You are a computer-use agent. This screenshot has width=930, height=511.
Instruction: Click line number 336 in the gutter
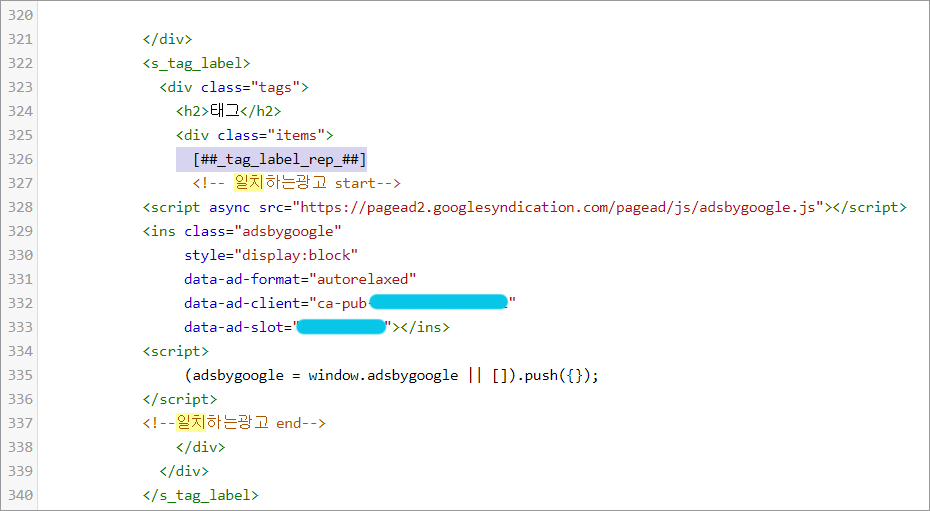tap(21, 400)
